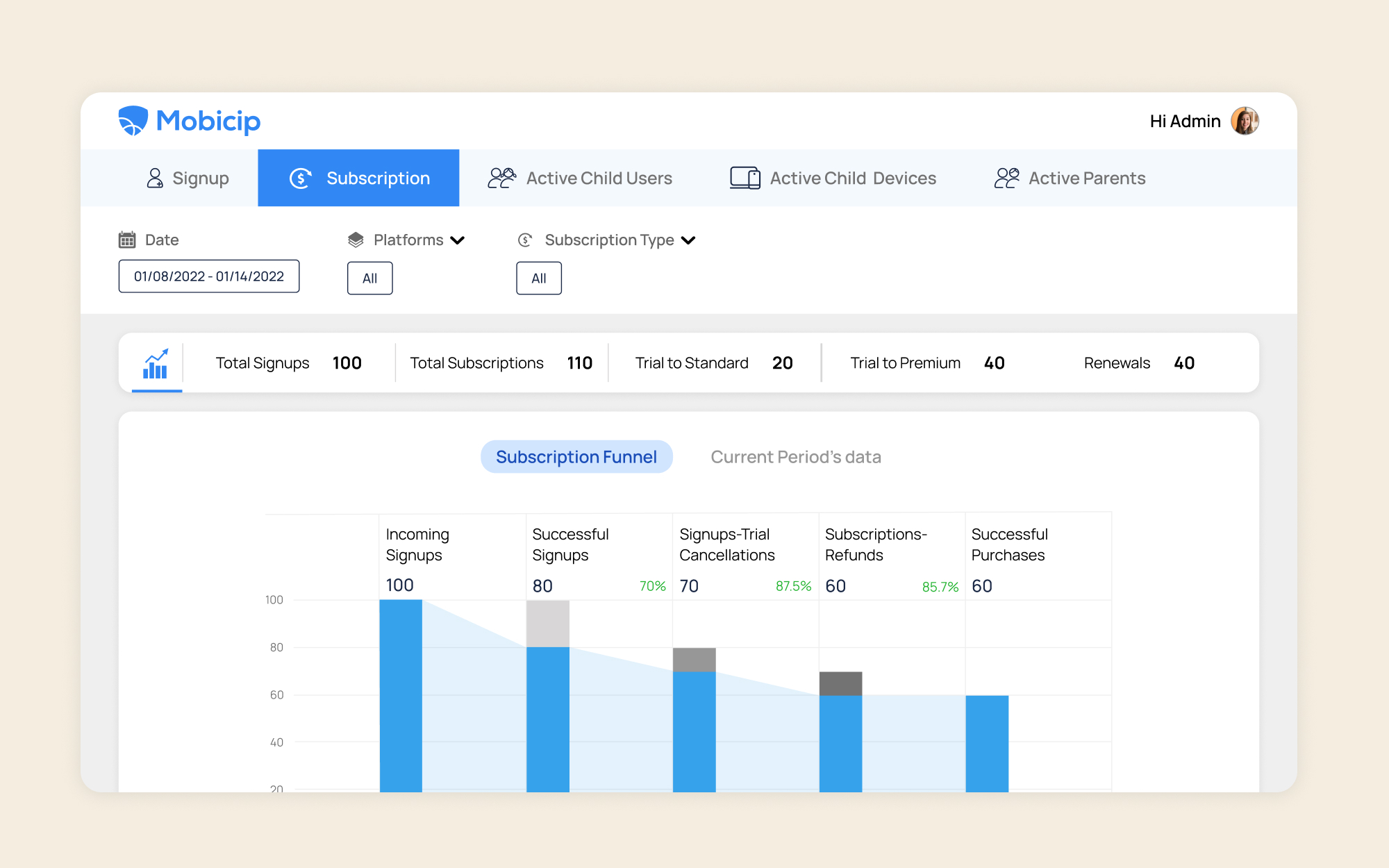Switch to the Subscription tab
The height and width of the screenshot is (868, 1389).
tap(358, 178)
